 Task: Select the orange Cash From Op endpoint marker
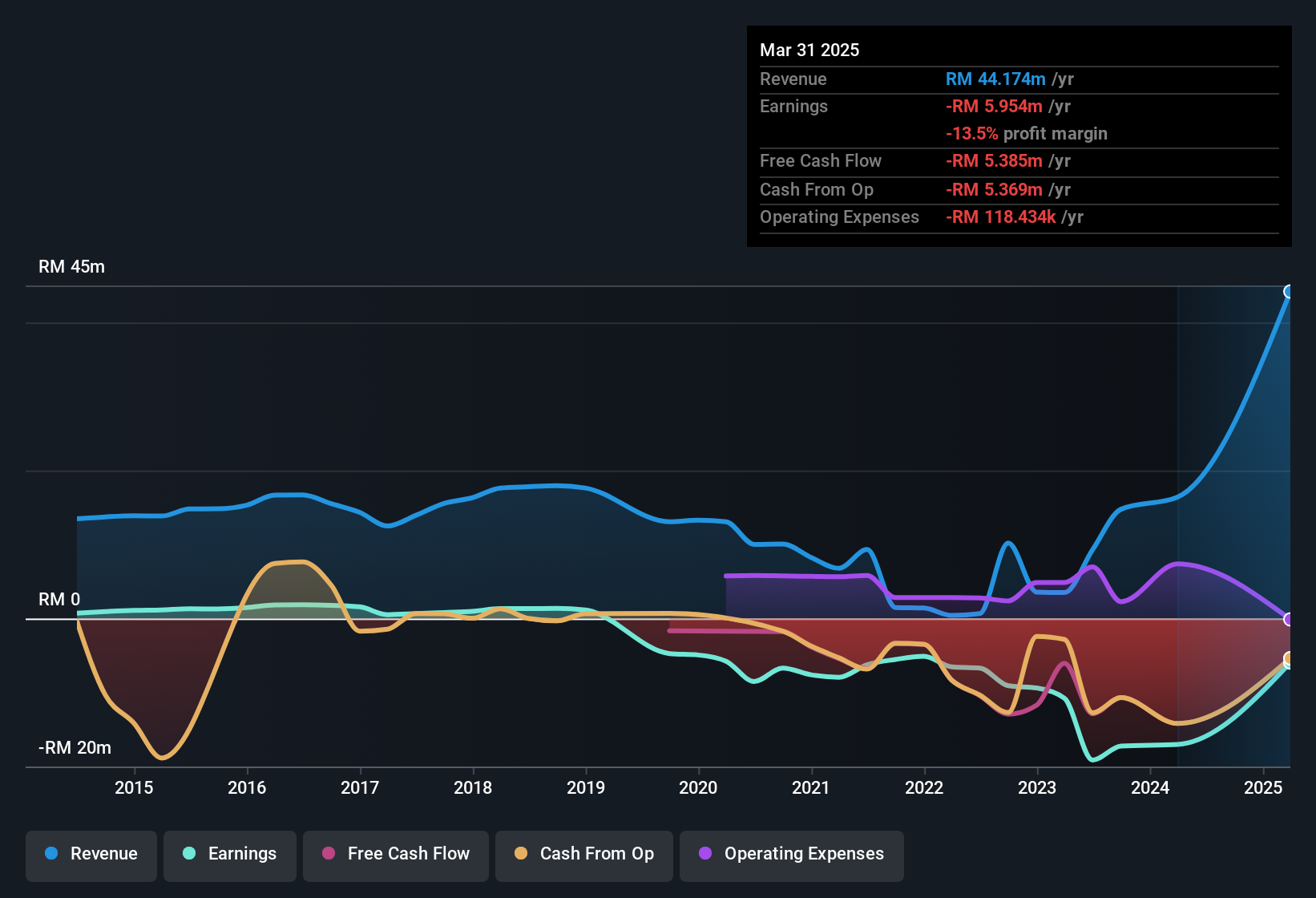coord(1289,658)
